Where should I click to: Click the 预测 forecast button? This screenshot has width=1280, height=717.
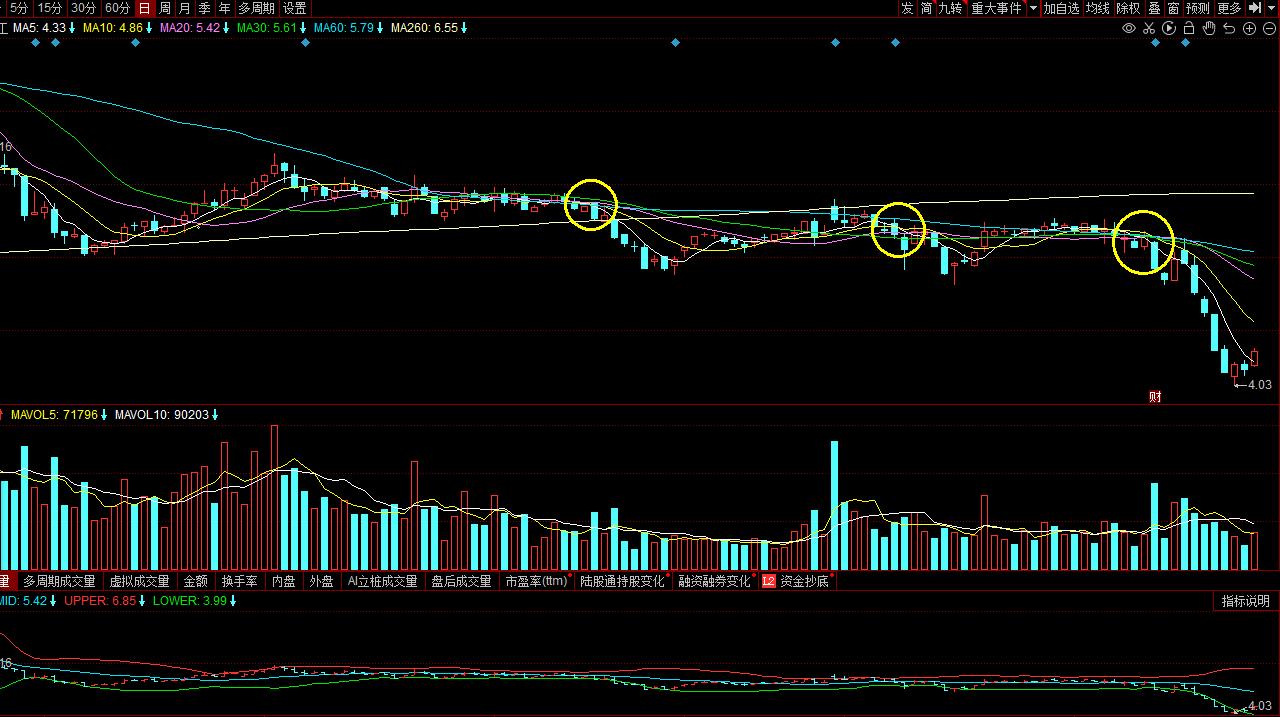tap(1198, 8)
